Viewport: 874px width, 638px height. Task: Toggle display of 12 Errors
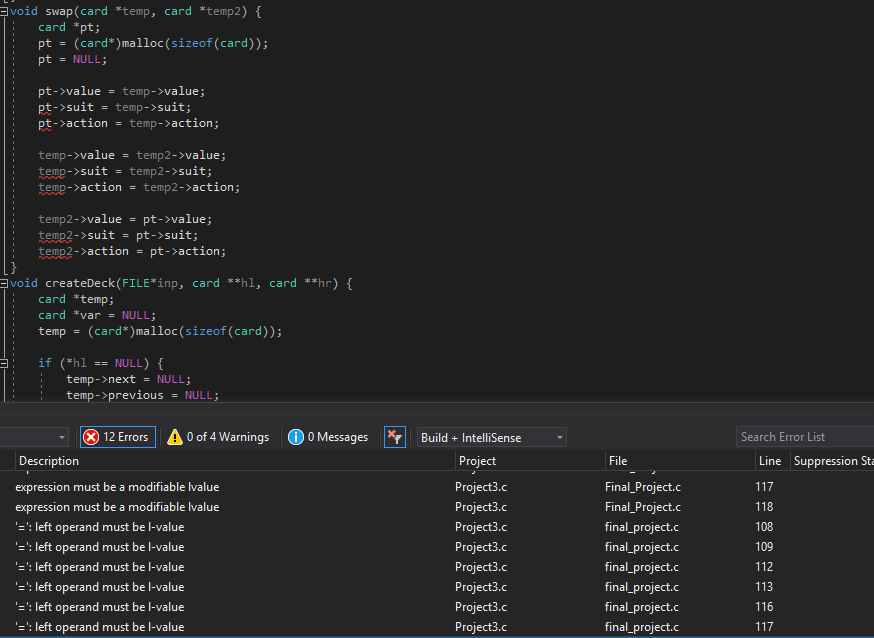[x=117, y=437]
